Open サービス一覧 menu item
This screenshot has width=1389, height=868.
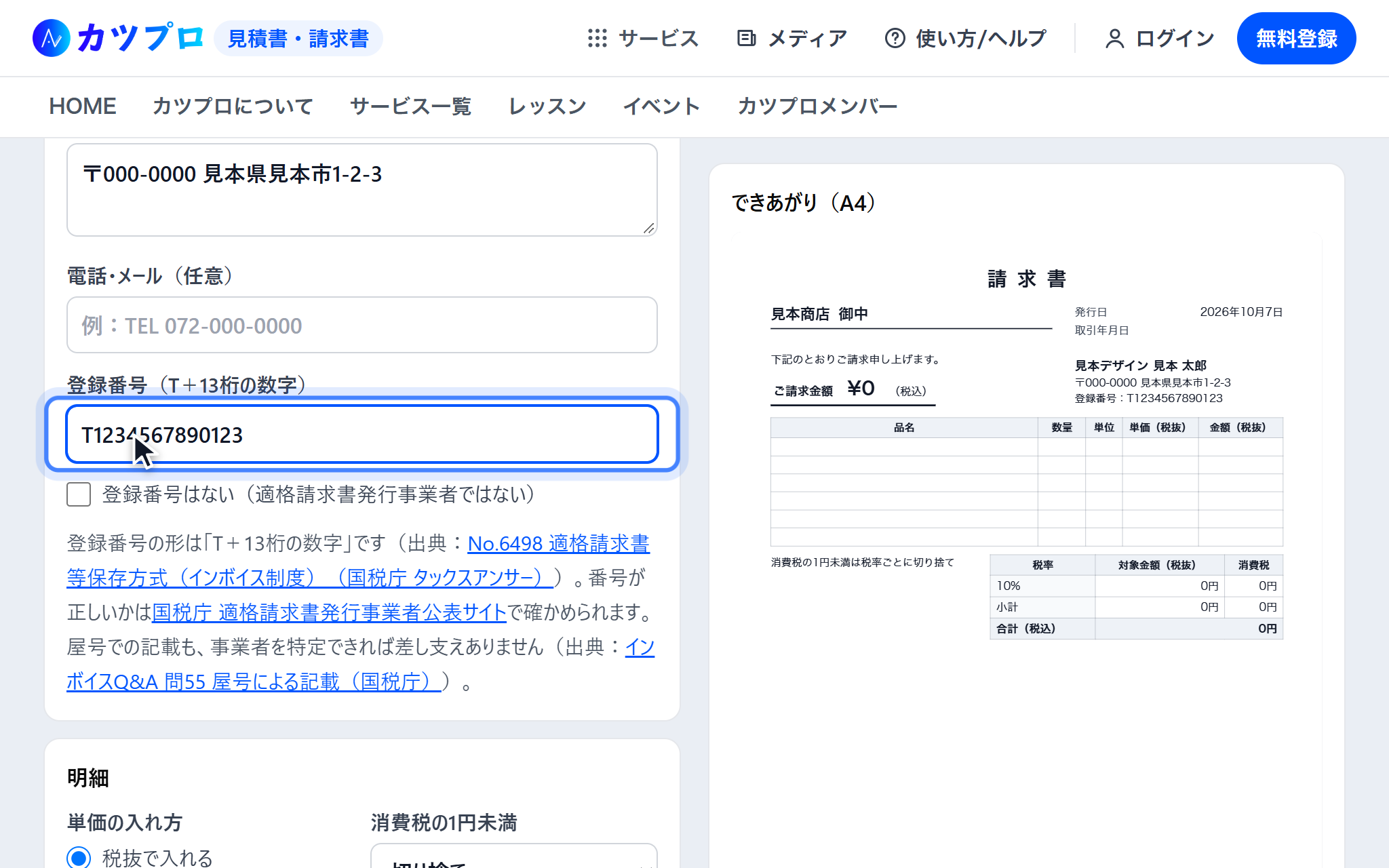410,106
